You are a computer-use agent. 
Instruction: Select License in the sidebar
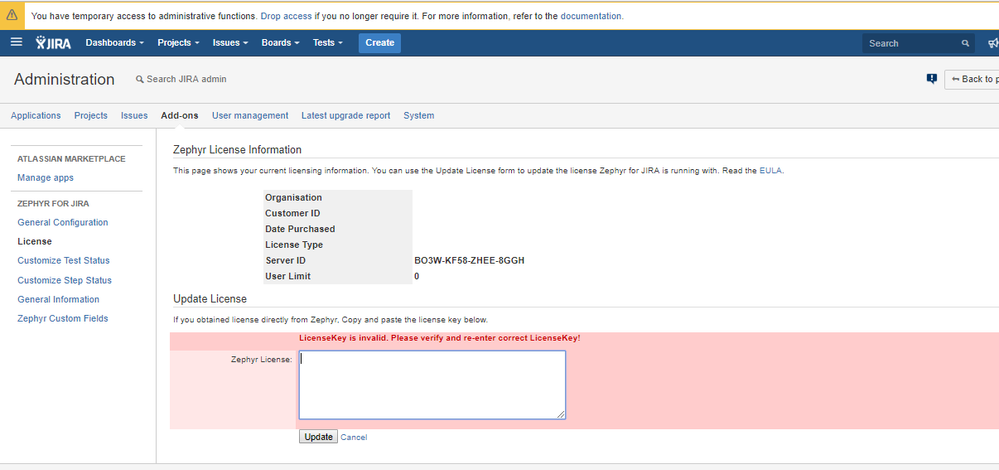pyautogui.click(x=35, y=241)
